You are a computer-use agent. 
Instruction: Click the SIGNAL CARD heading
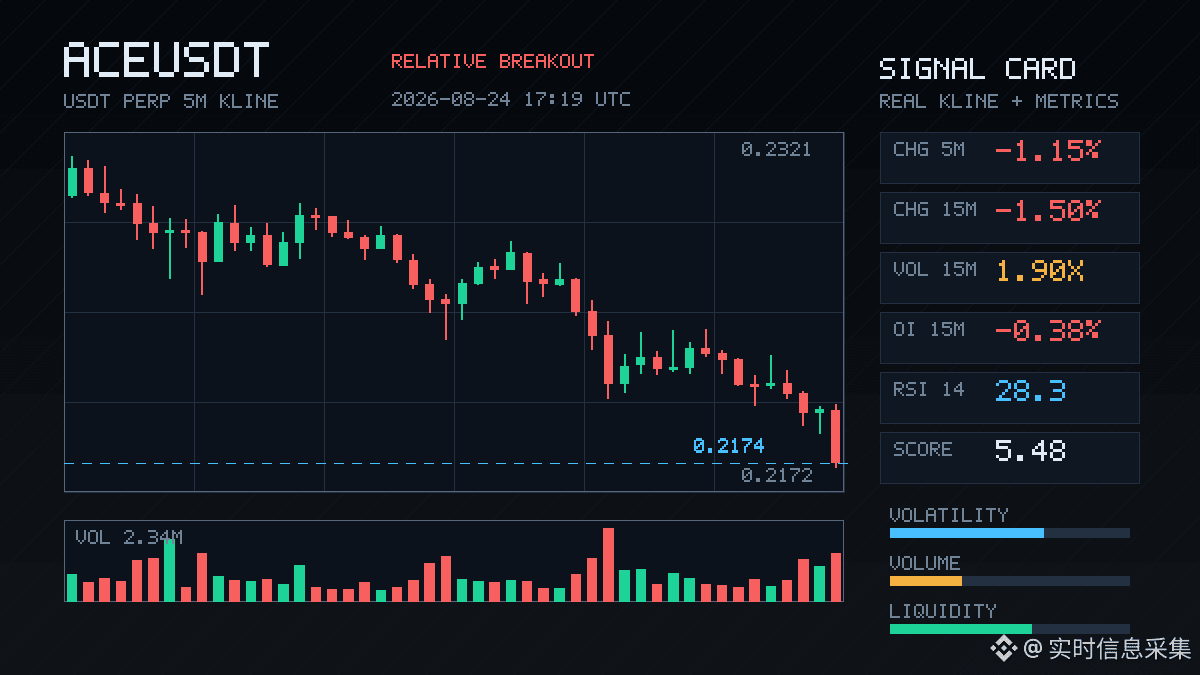click(x=977, y=69)
